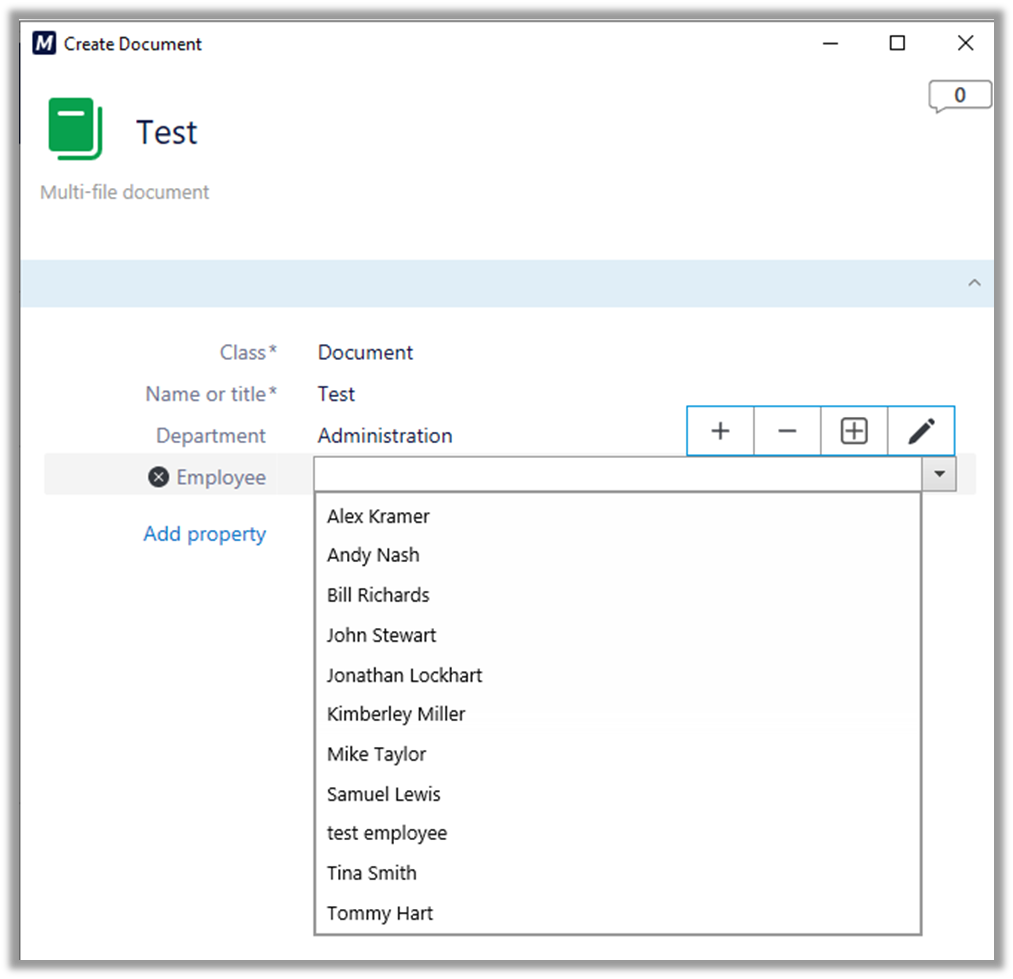
Task: Click the Add property link
Action: [204, 534]
